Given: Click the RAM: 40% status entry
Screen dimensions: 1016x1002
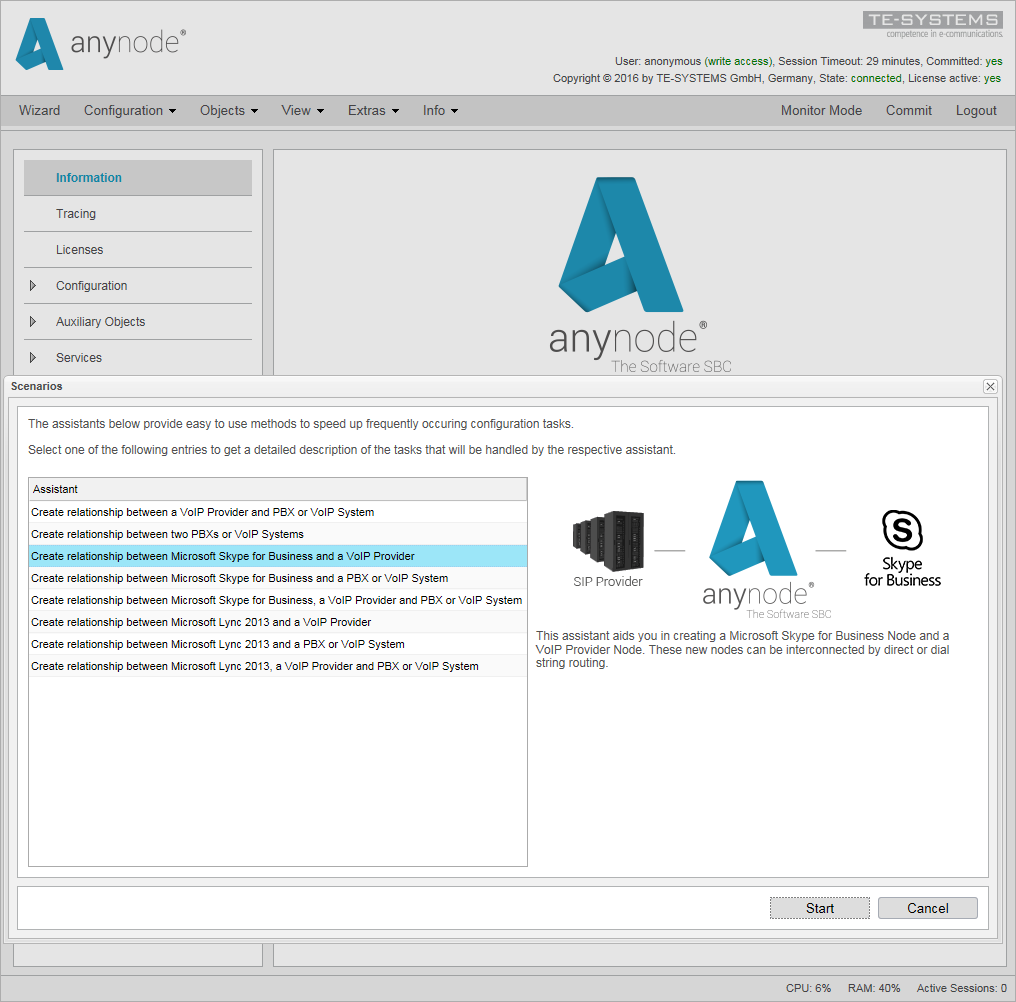Looking at the screenshot, I should pos(873,988).
